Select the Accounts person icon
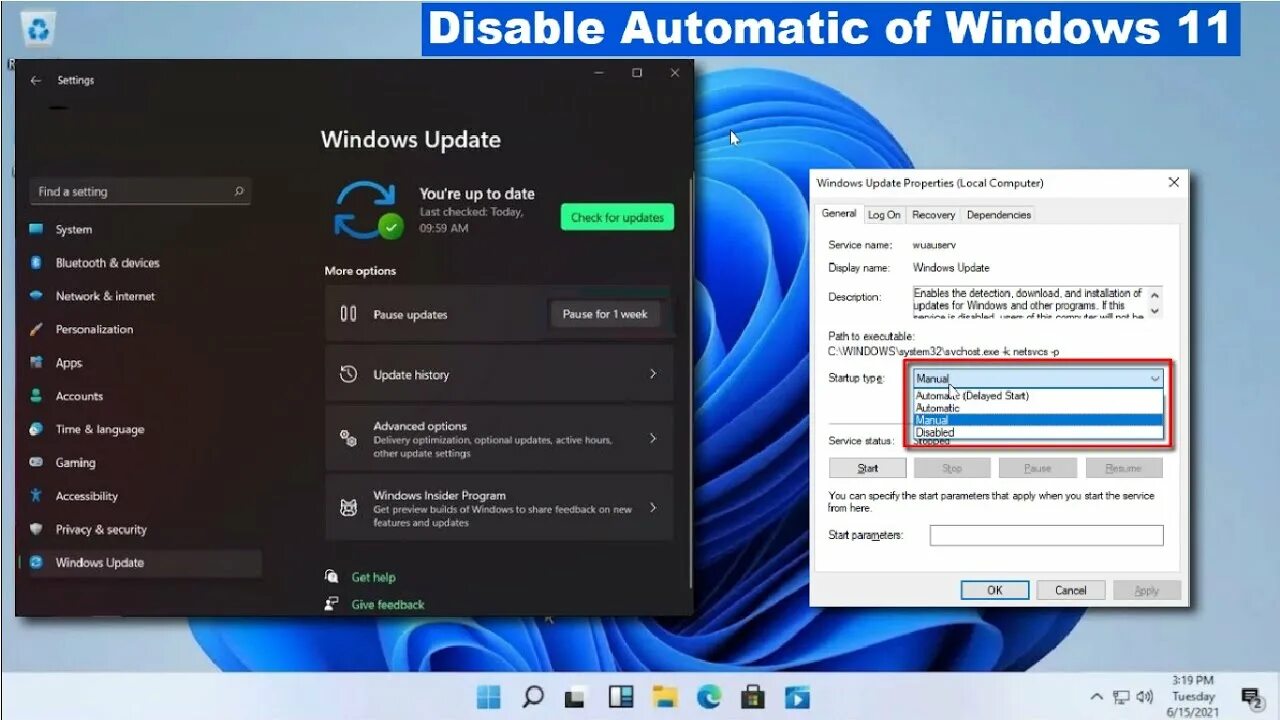The width and height of the screenshot is (1280, 720). click(x=36, y=396)
